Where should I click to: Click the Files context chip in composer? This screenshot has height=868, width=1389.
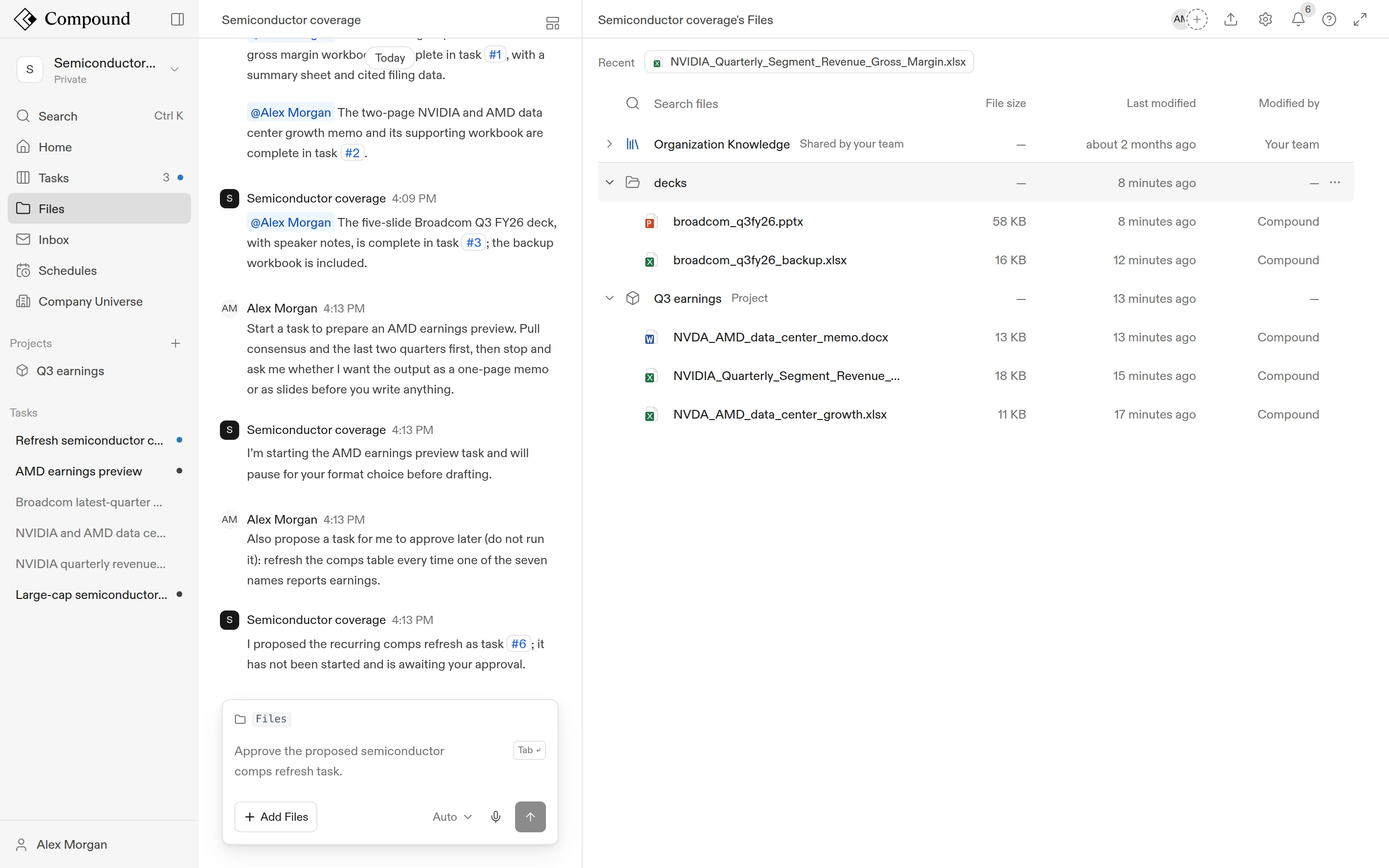[271, 719]
